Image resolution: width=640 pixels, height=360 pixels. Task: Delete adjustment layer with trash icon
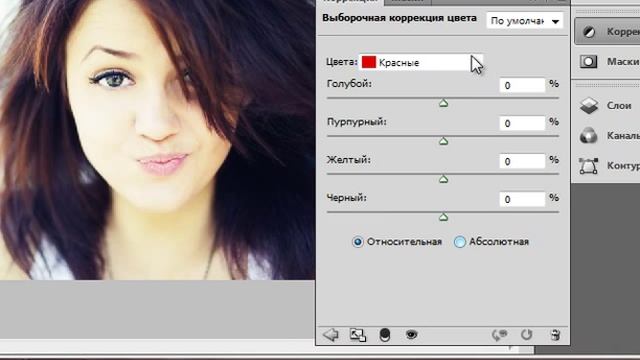pos(555,335)
